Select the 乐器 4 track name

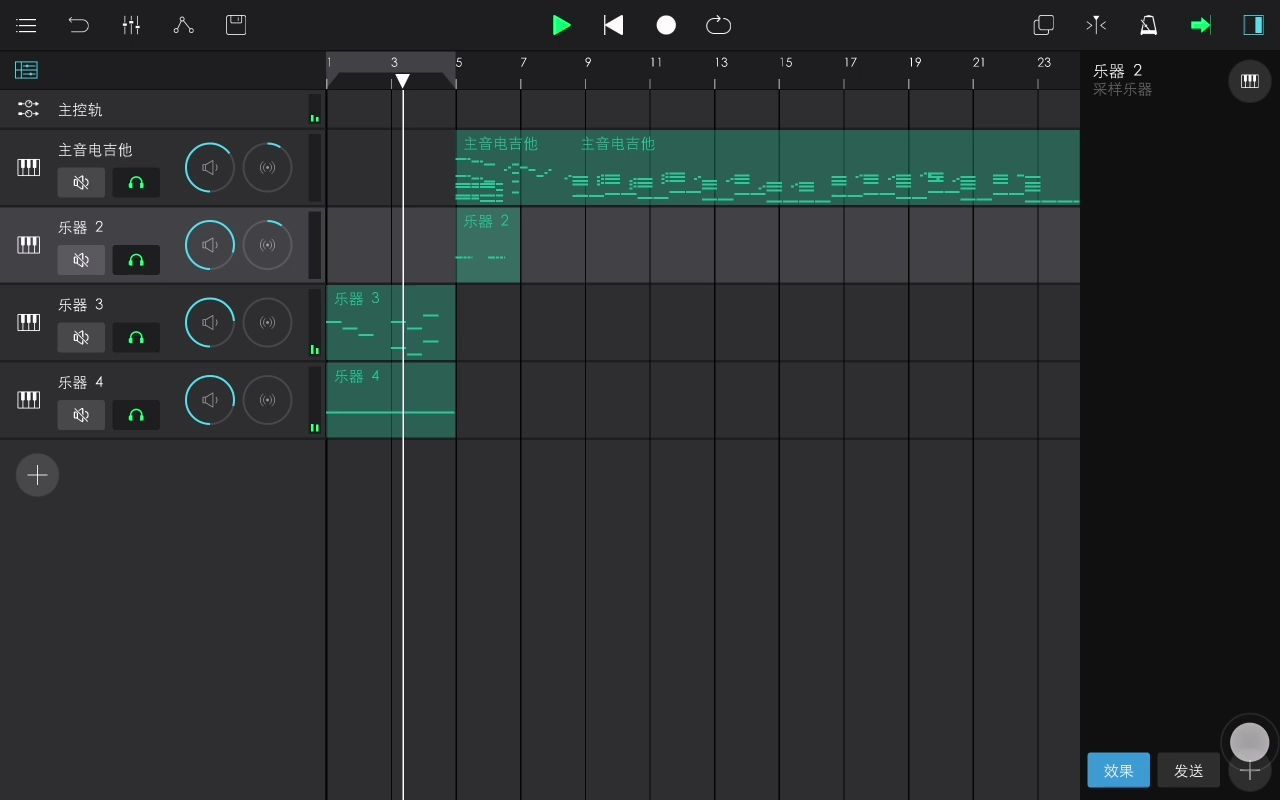point(81,382)
